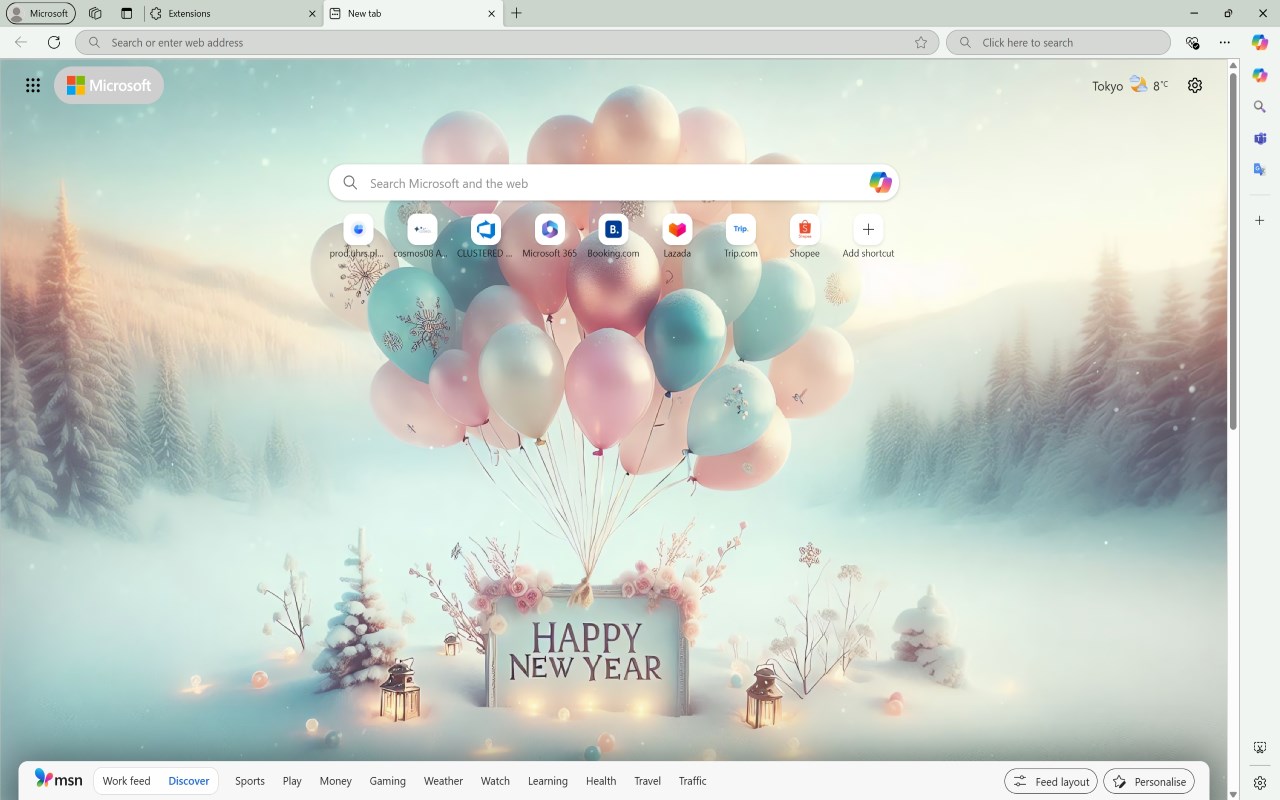Open Booking.com shortcut

613,237
